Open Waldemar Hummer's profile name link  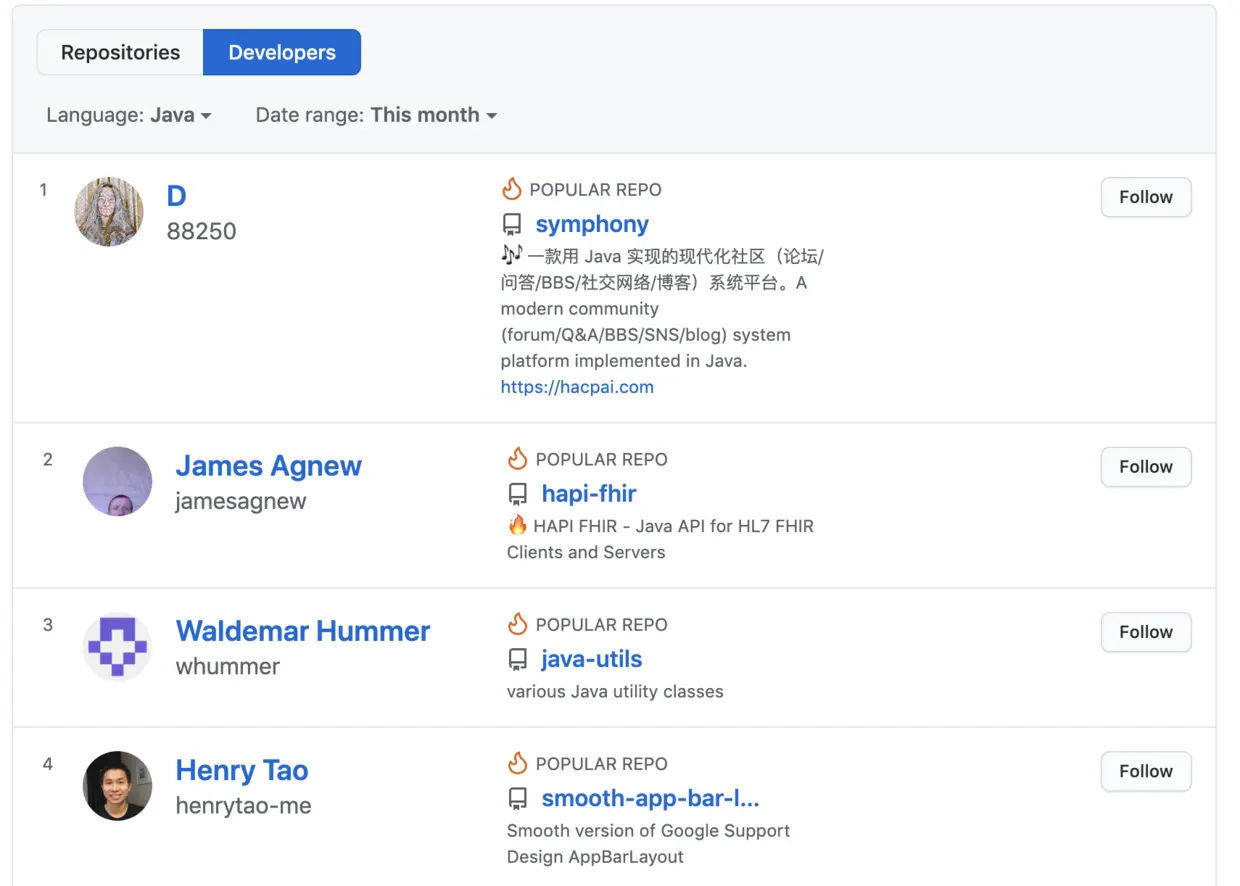pos(303,631)
